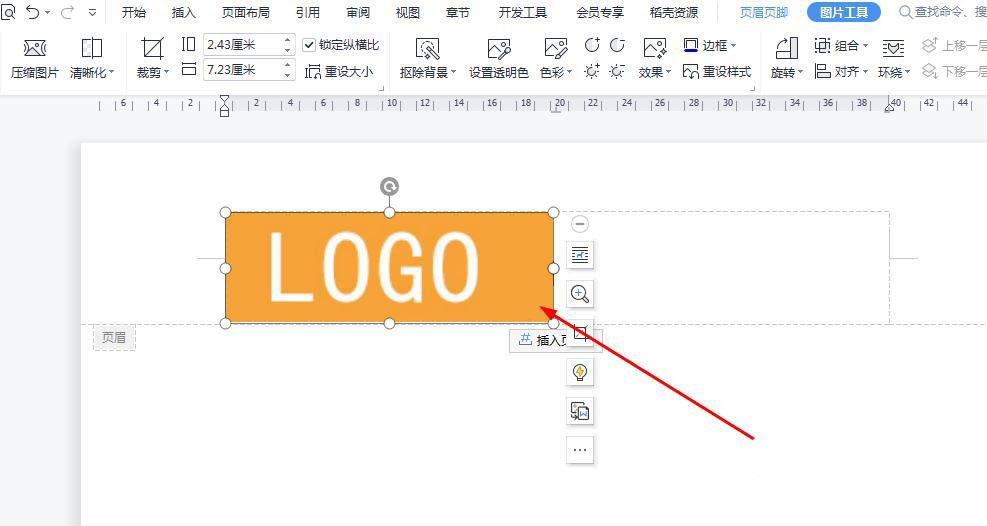The width and height of the screenshot is (987, 526).
Task: Decrease picture width with down stepper arrow
Action: tap(288, 75)
